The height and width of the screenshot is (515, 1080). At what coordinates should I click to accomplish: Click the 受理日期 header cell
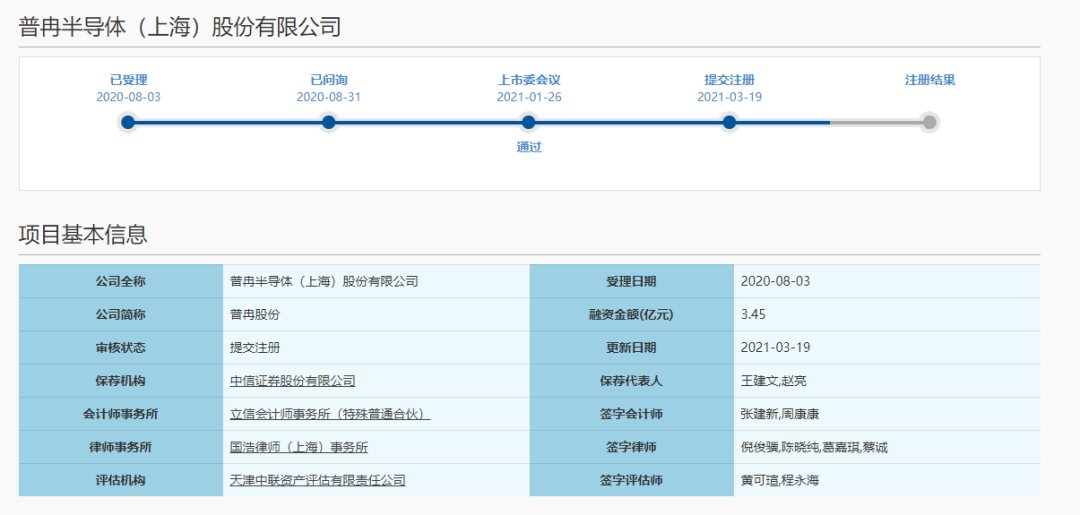pyautogui.click(x=632, y=282)
